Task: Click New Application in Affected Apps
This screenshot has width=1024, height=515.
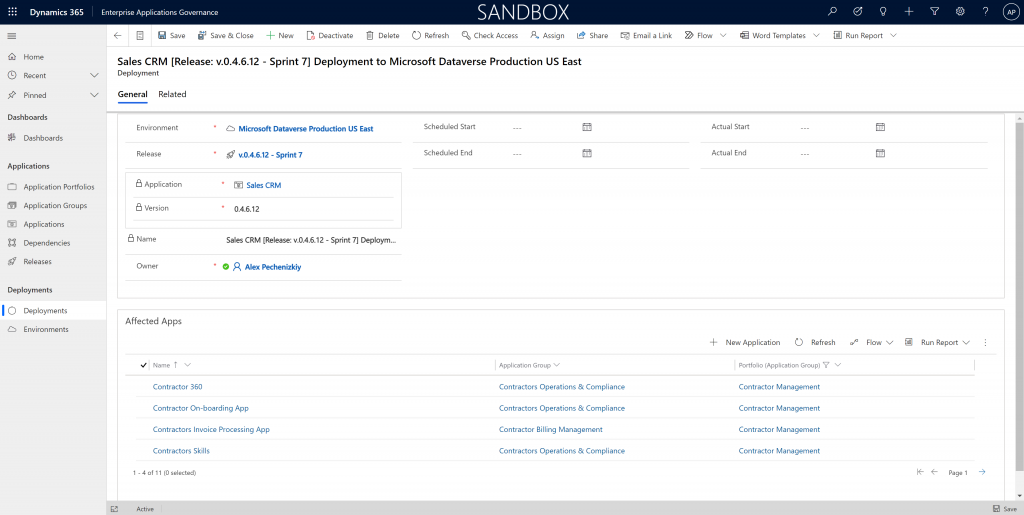Action: [x=745, y=342]
